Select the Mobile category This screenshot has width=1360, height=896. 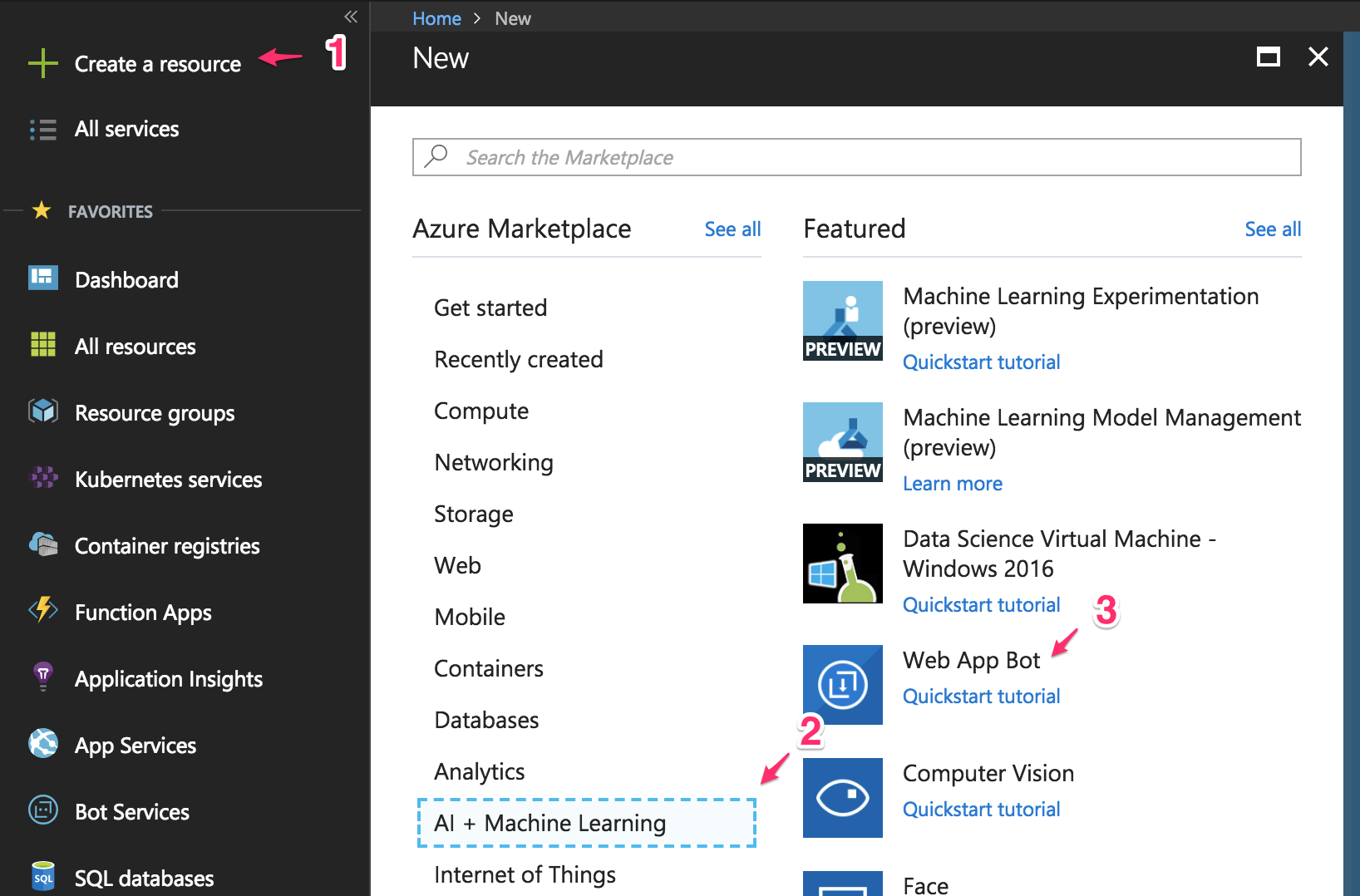pos(470,617)
